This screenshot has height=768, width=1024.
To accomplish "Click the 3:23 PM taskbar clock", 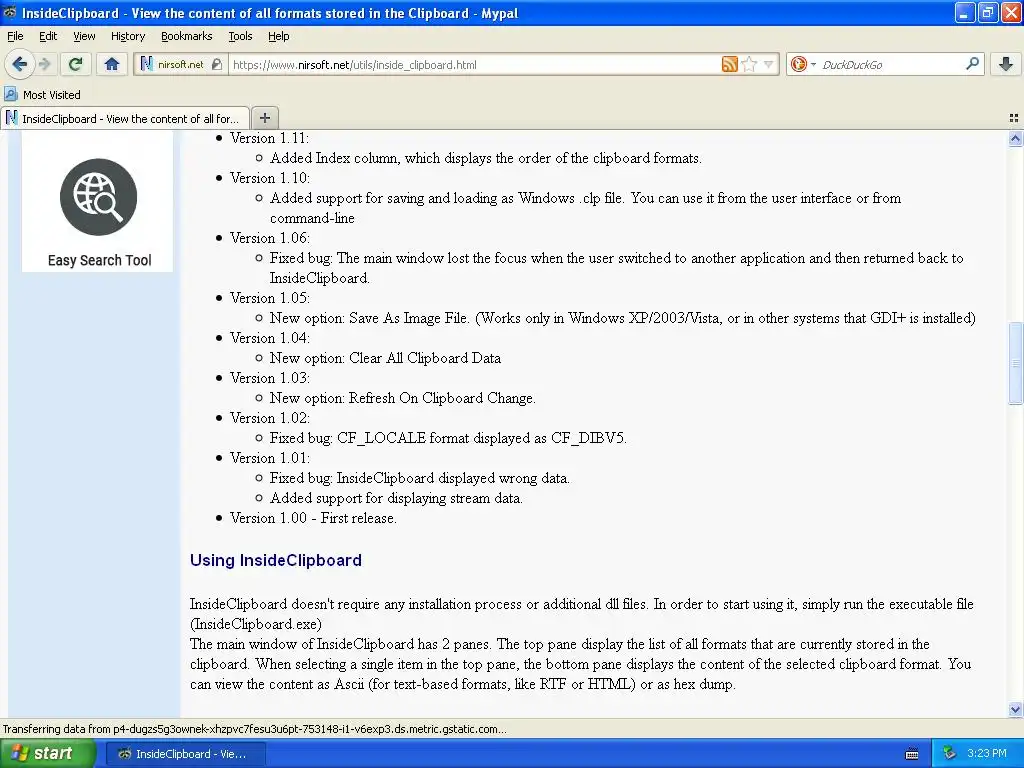I will click(987, 753).
